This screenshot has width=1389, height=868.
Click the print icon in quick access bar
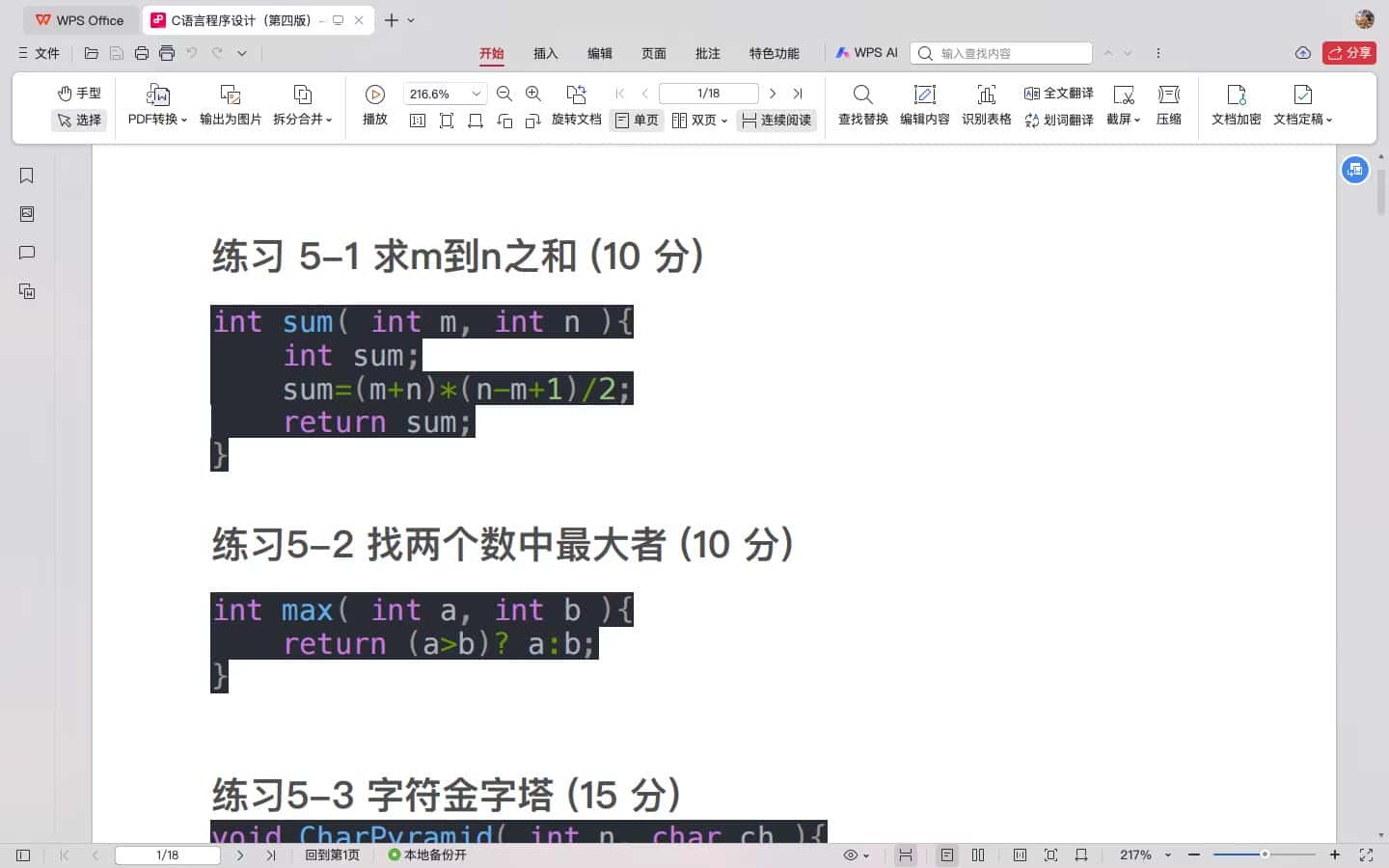[x=142, y=53]
